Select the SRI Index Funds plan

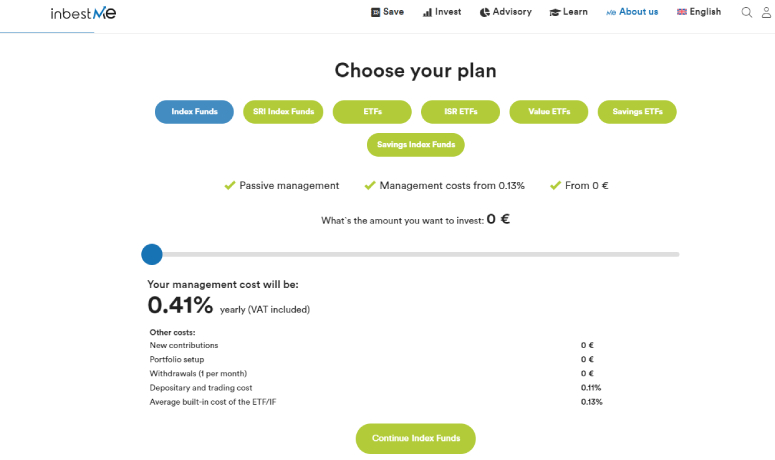(283, 112)
